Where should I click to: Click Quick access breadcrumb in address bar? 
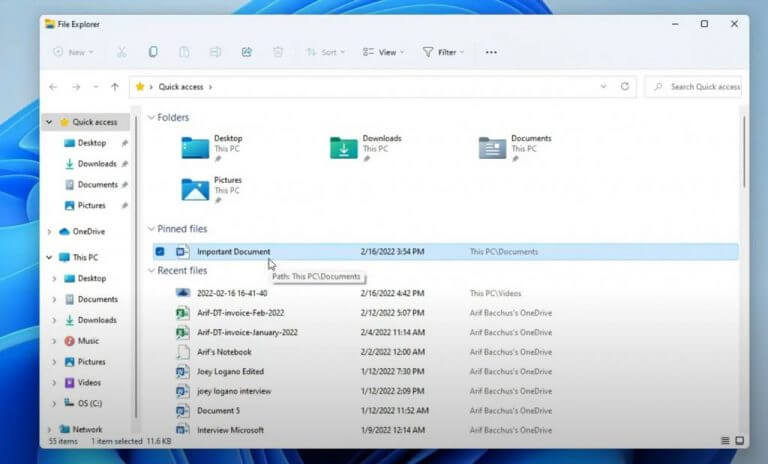181,87
